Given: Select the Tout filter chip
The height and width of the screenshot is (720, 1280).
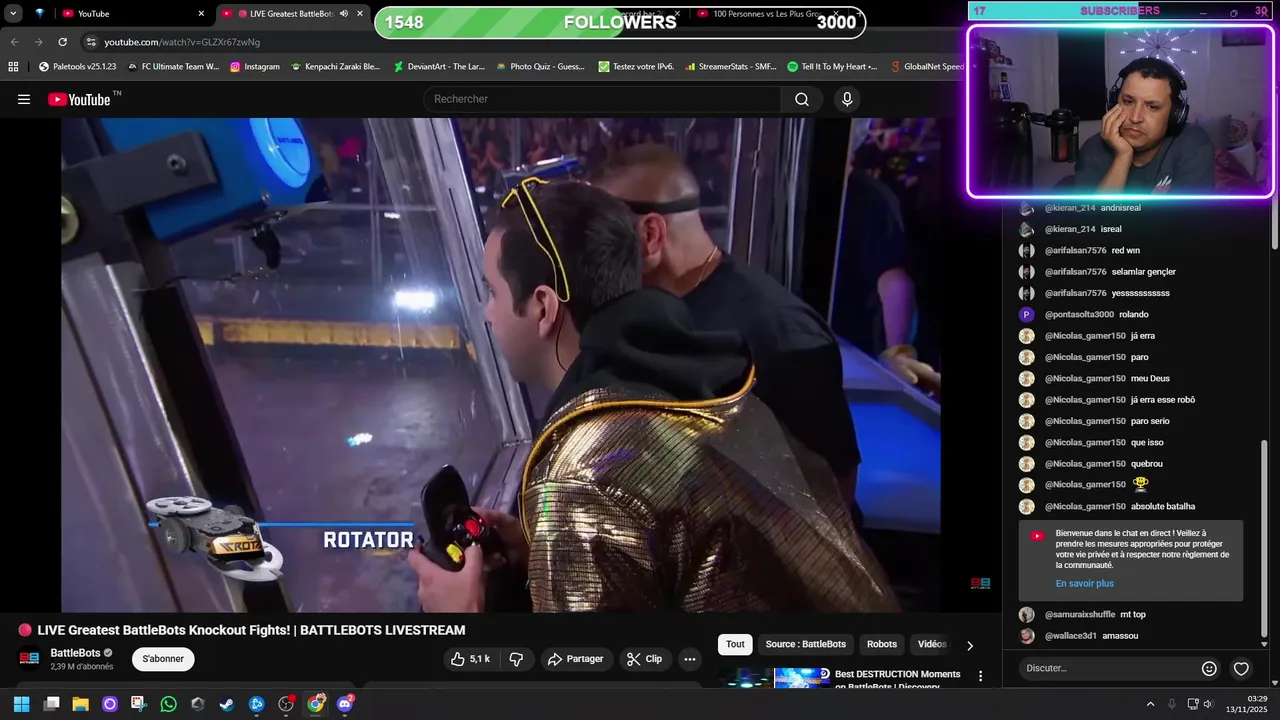Looking at the screenshot, I should (x=735, y=644).
